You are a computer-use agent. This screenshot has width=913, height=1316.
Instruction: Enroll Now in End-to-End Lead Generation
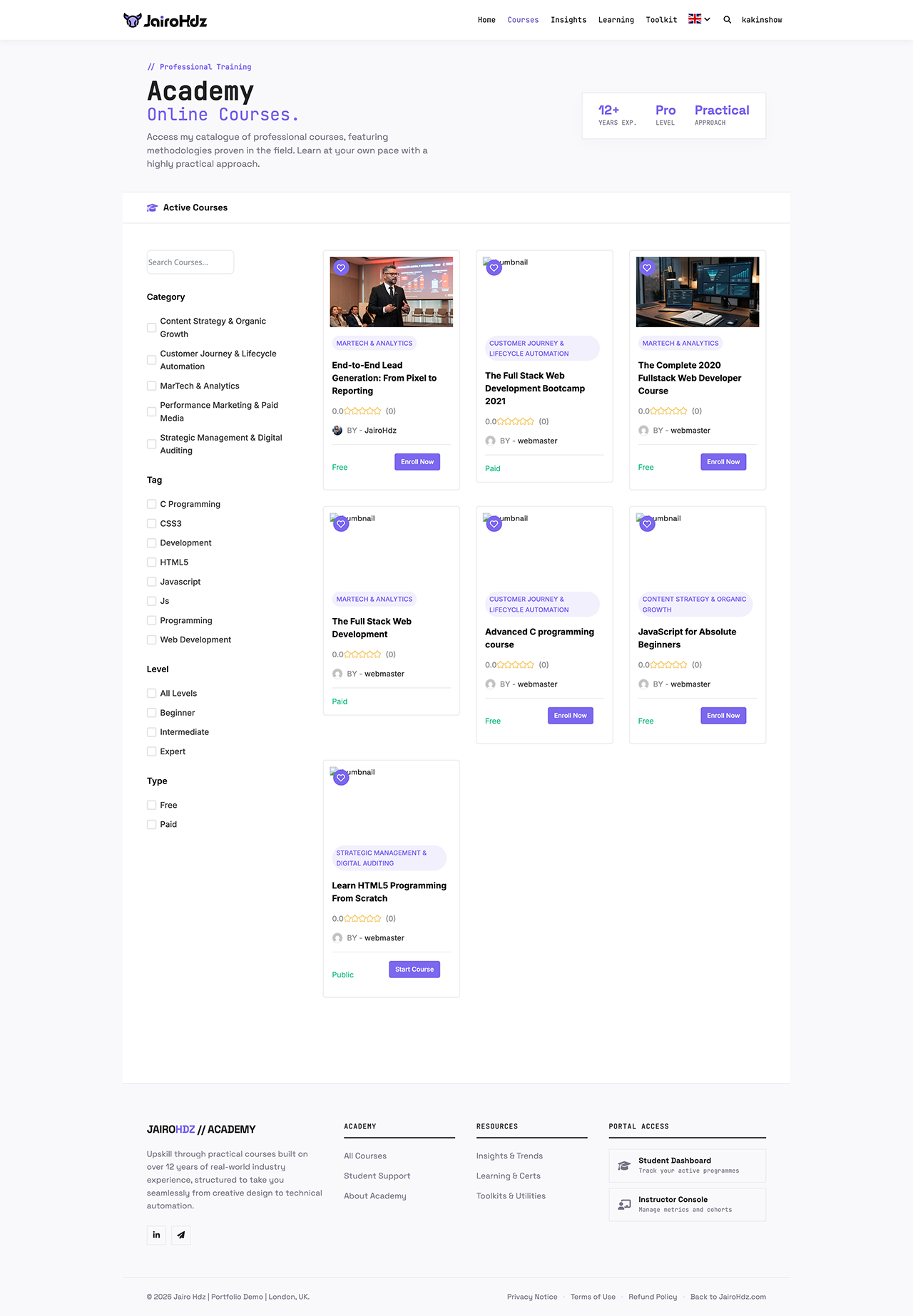pyautogui.click(x=417, y=462)
